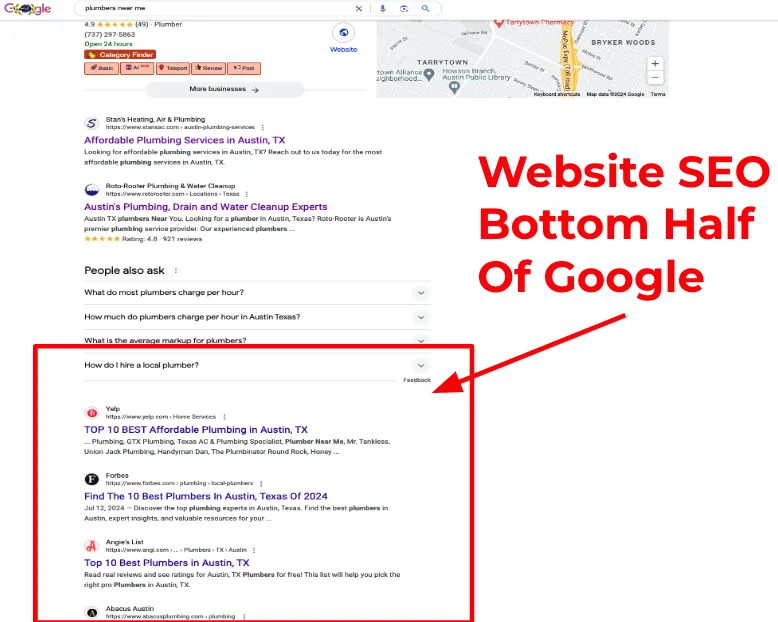The height and width of the screenshot is (622, 778).
Task: Click the Google map thumbnail
Action: tap(522, 59)
